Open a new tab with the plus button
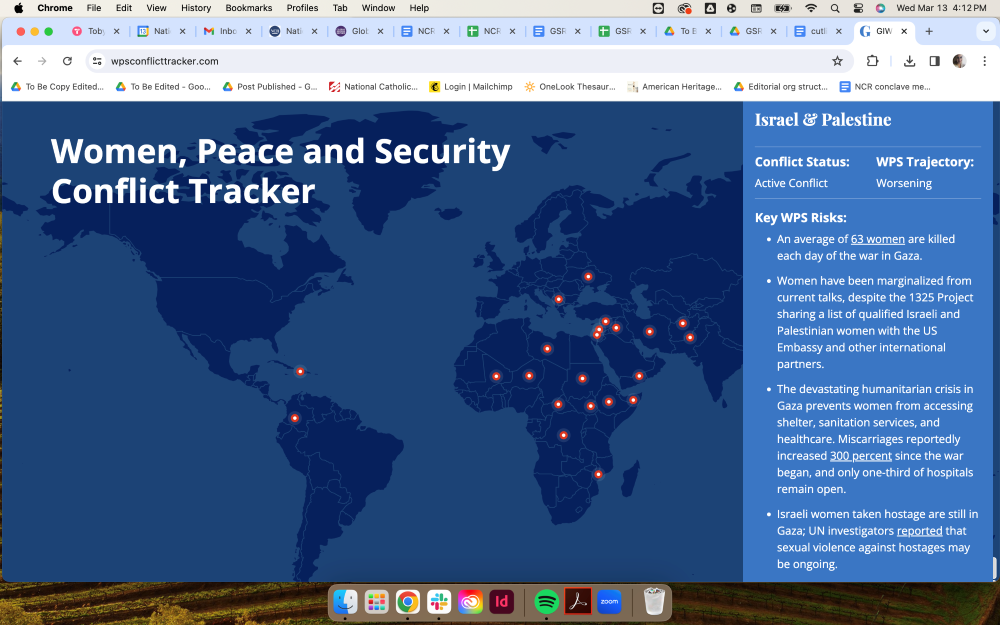This screenshot has height=625, width=1000. pyautogui.click(x=929, y=31)
